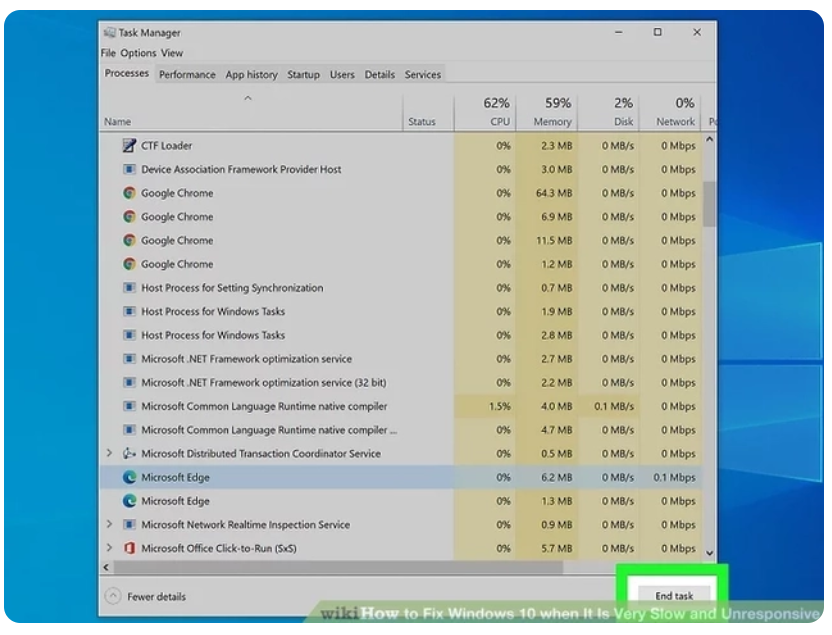This screenshot has height=635, width=832.
Task: Switch to the Users tab
Action: (342, 75)
